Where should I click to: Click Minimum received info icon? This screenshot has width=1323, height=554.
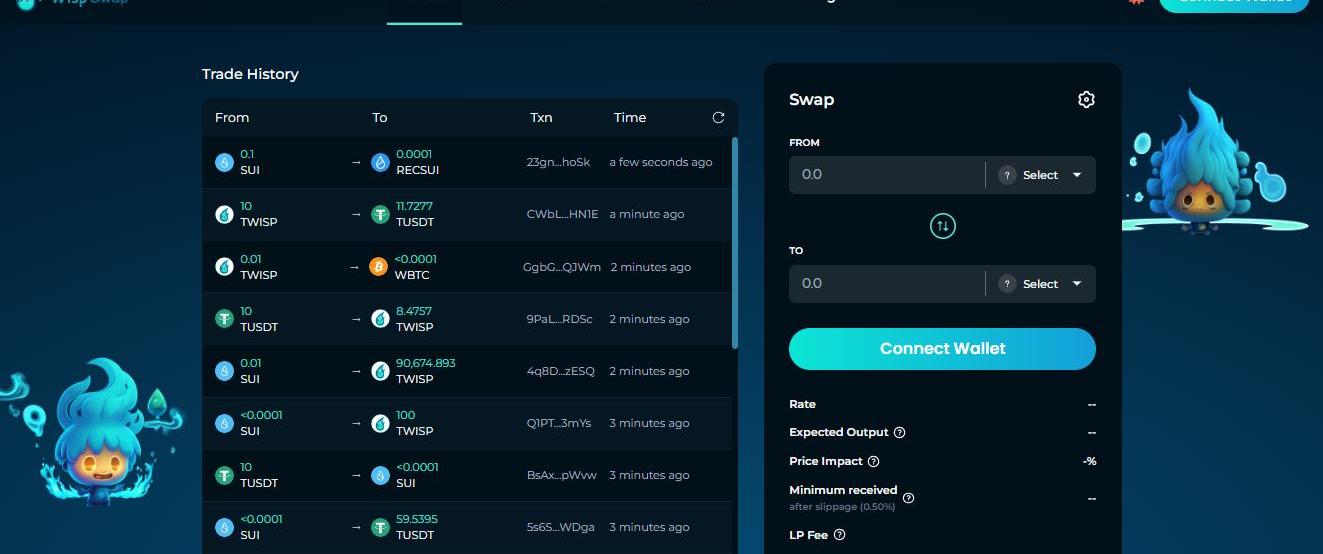click(908, 497)
